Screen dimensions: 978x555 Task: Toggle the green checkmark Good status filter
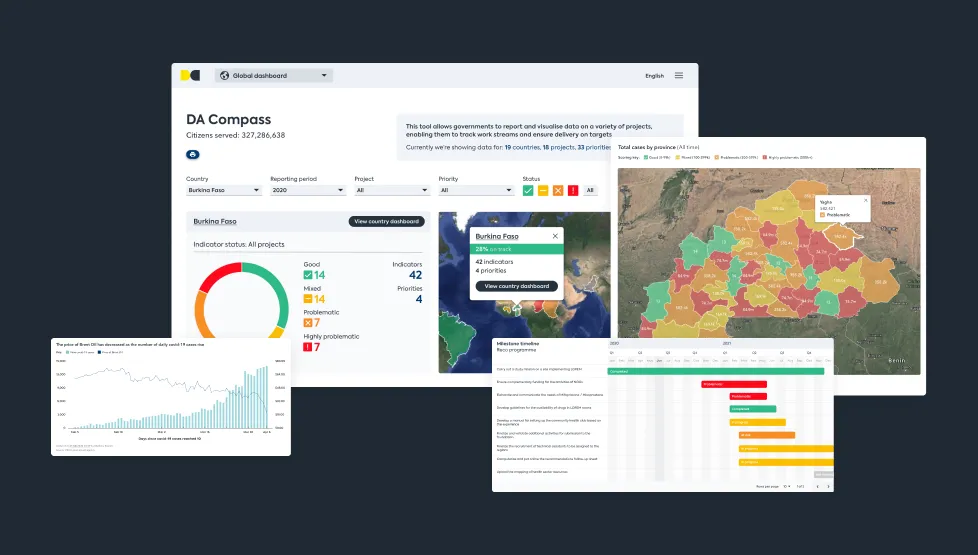coord(528,190)
